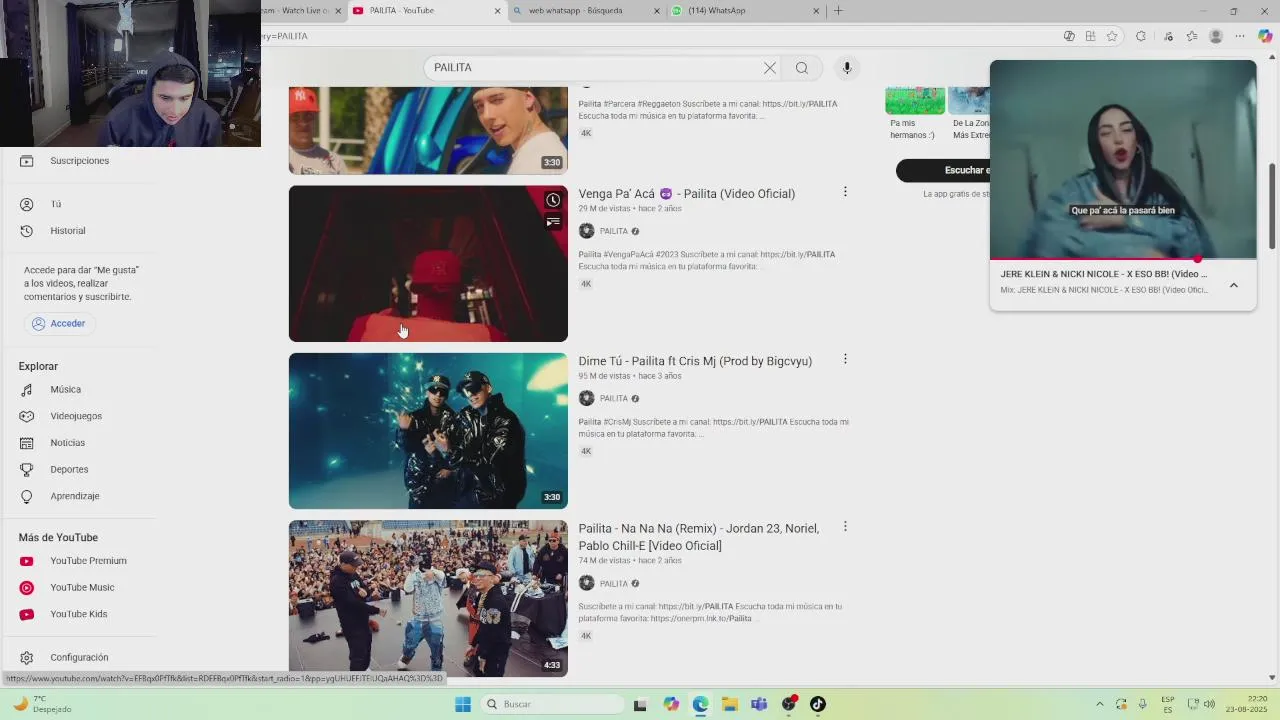The width and height of the screenshot is (1280, 720).
Task: Open Configuración in the sidebar
Action: (79, 658)
